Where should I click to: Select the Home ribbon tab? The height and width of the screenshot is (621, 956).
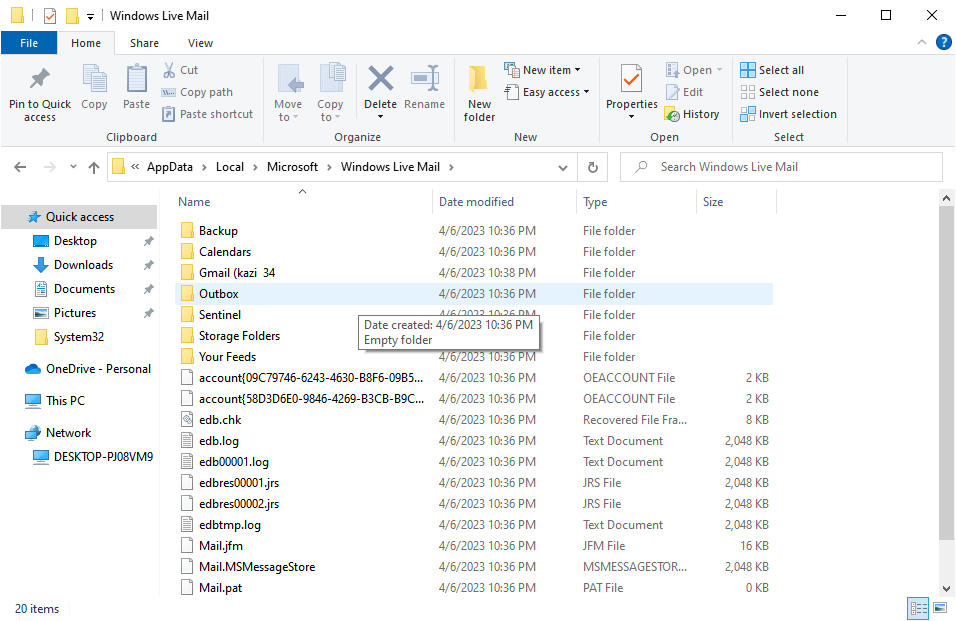click(x=86, y=43)
